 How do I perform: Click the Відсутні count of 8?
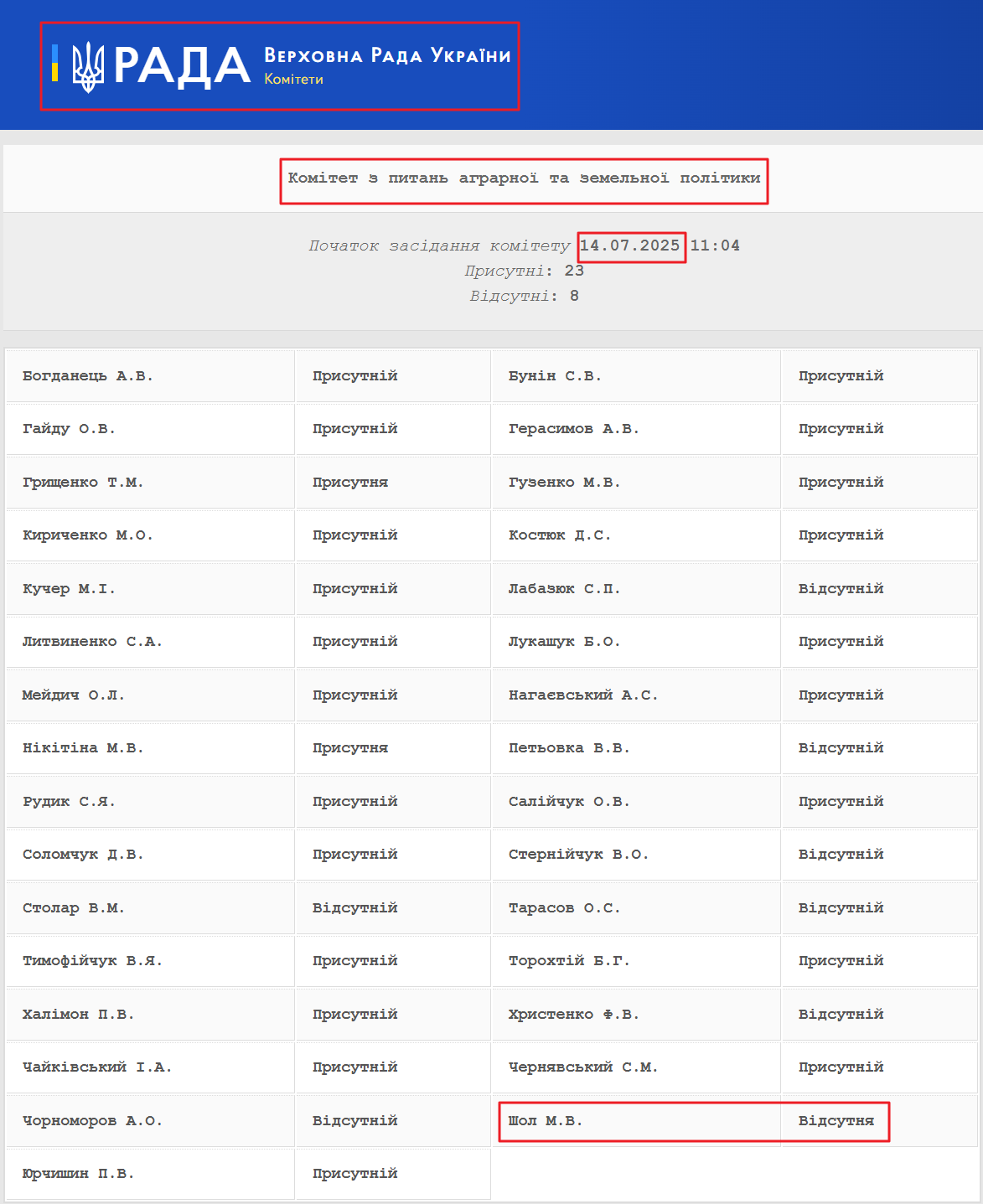[x=574, y=296]
